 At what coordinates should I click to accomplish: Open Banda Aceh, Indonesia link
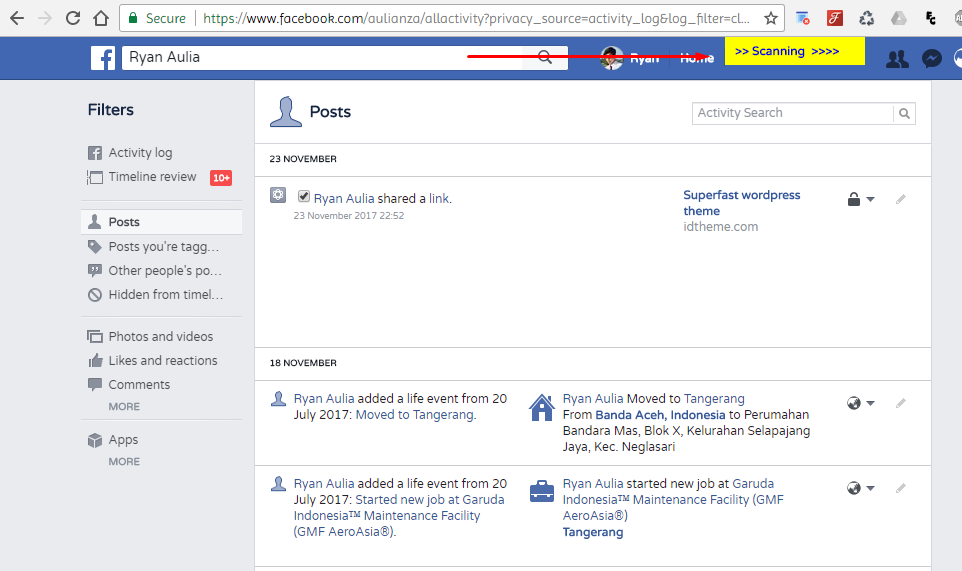point(660,415)
